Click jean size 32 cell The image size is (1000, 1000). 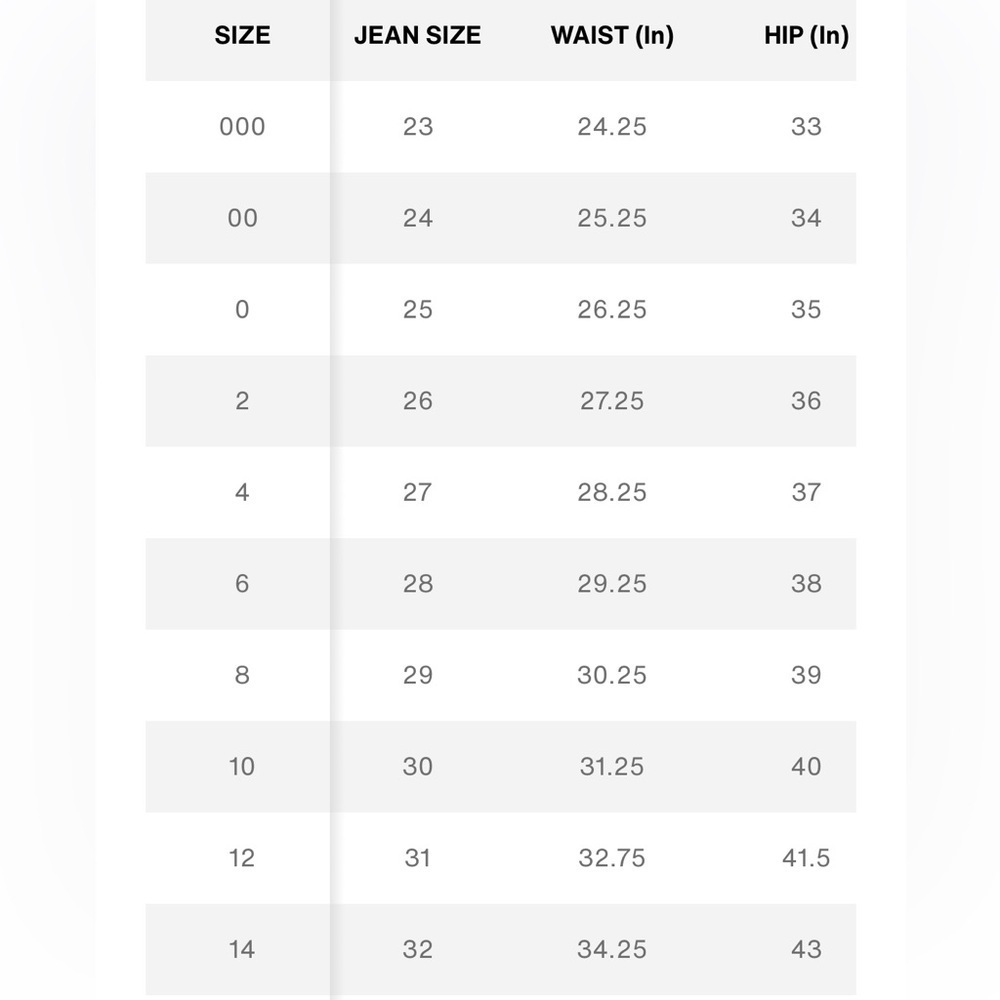tap(417, 949)
